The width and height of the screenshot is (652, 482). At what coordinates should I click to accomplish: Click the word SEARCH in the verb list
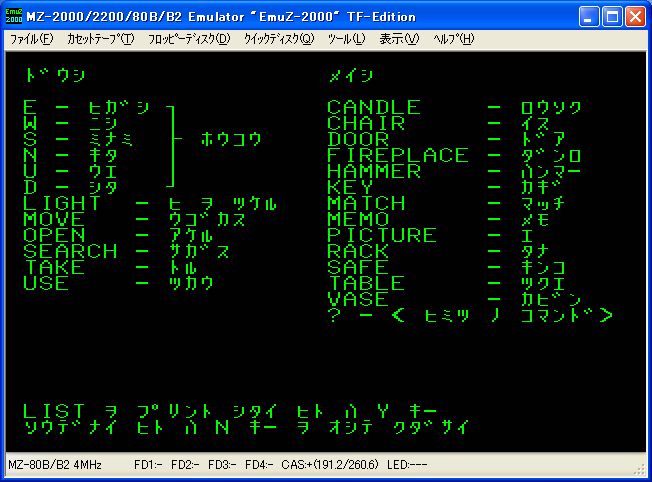pyautogui.click(x=70, y=251)
